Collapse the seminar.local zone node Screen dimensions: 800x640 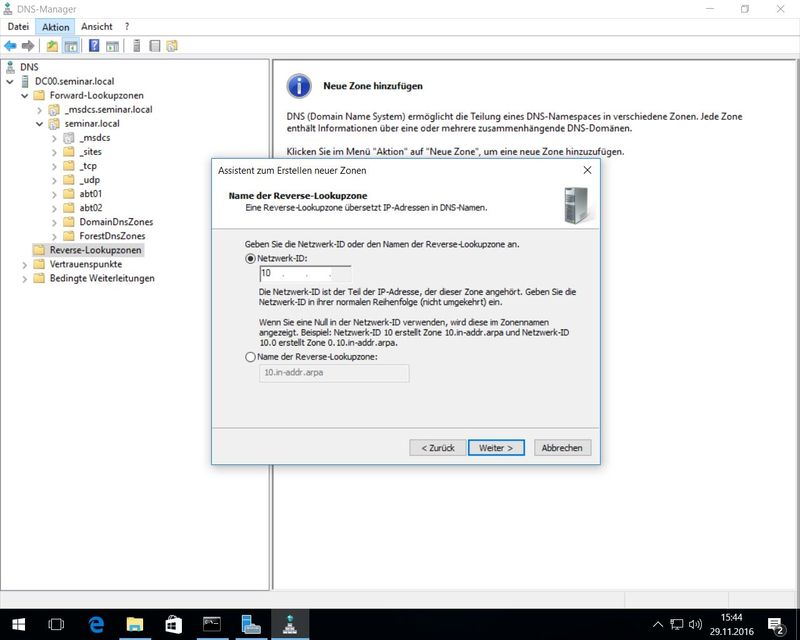point(39,124)
